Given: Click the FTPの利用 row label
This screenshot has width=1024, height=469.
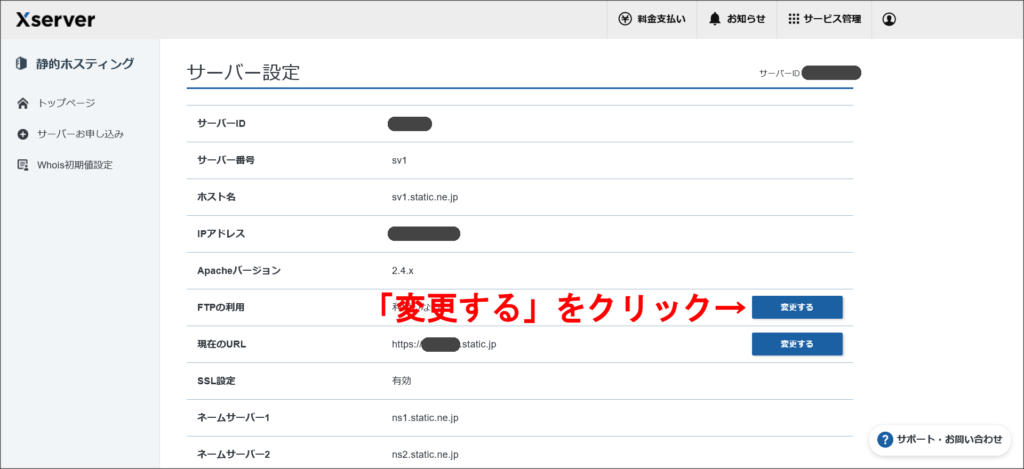Looking at the screenshot, I should pyautogui.click(x=220, y=307).
